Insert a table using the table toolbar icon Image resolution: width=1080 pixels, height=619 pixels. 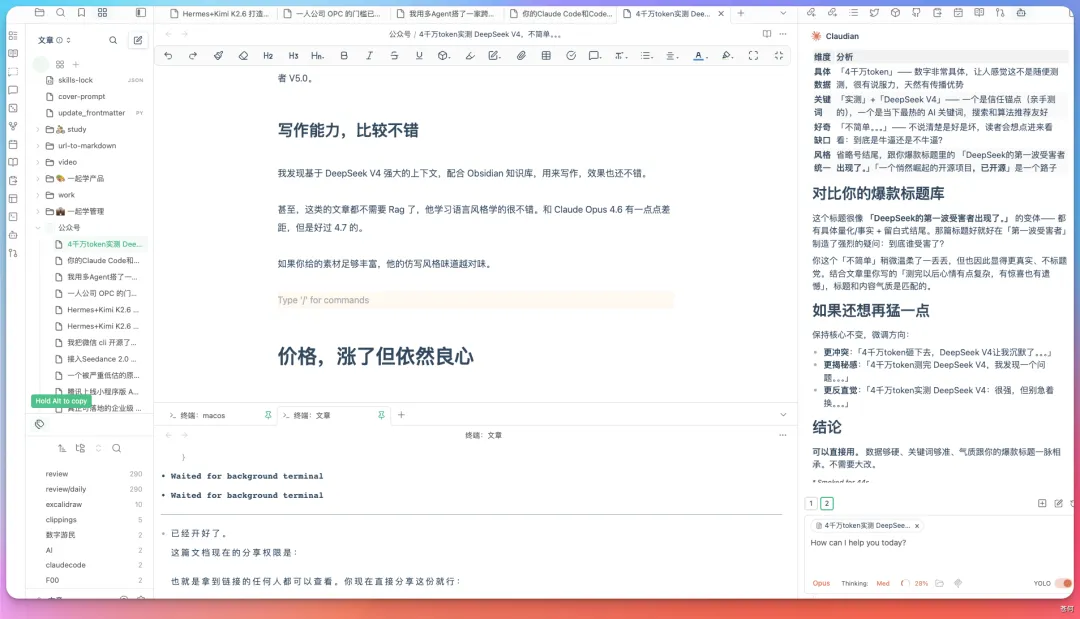click(545, 57)
